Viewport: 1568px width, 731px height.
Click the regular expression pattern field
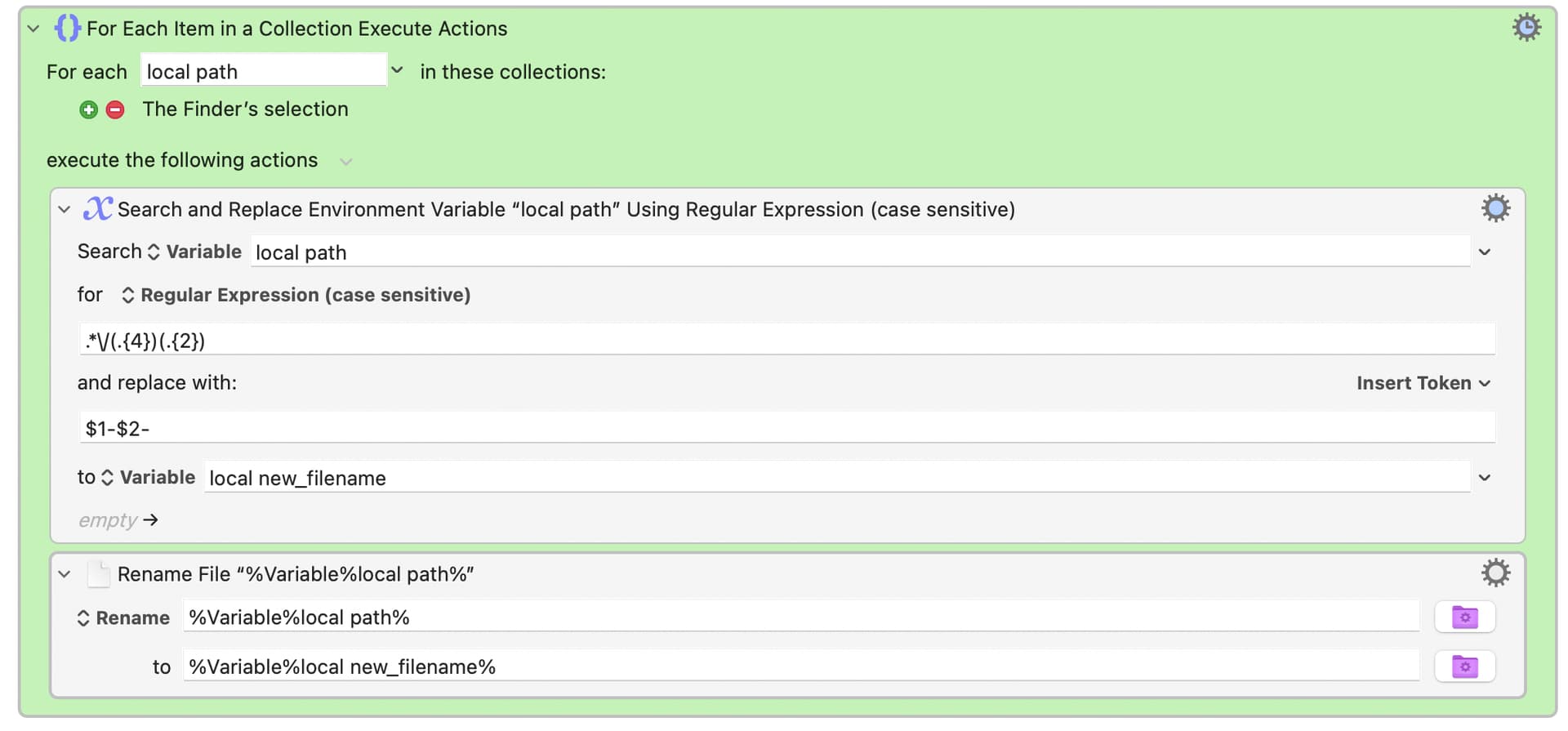point(787,340)
